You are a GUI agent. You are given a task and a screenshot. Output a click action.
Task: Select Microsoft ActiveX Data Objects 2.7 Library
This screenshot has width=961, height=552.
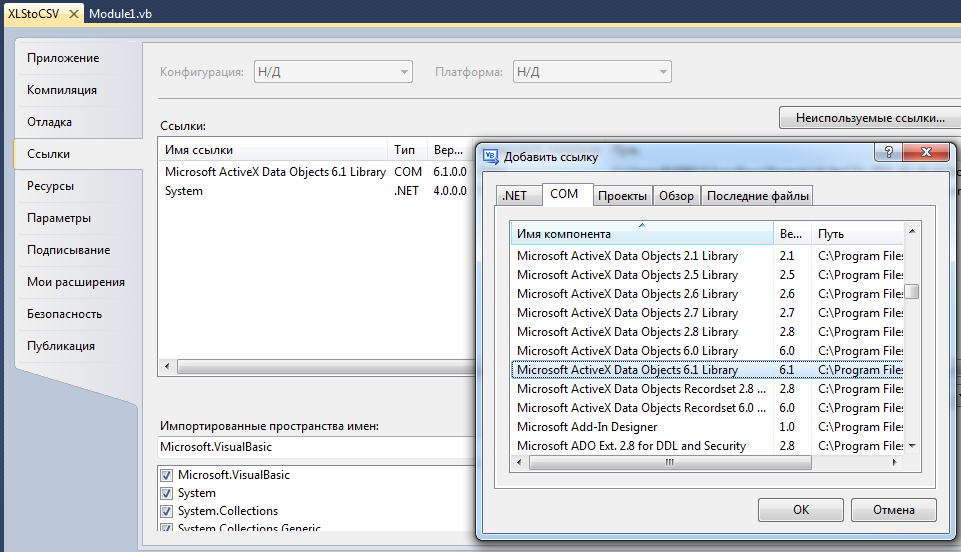707,313
